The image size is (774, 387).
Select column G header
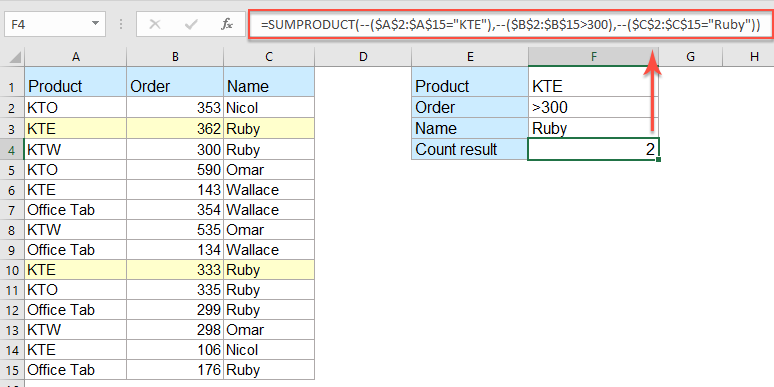click(x=690, y=57)
